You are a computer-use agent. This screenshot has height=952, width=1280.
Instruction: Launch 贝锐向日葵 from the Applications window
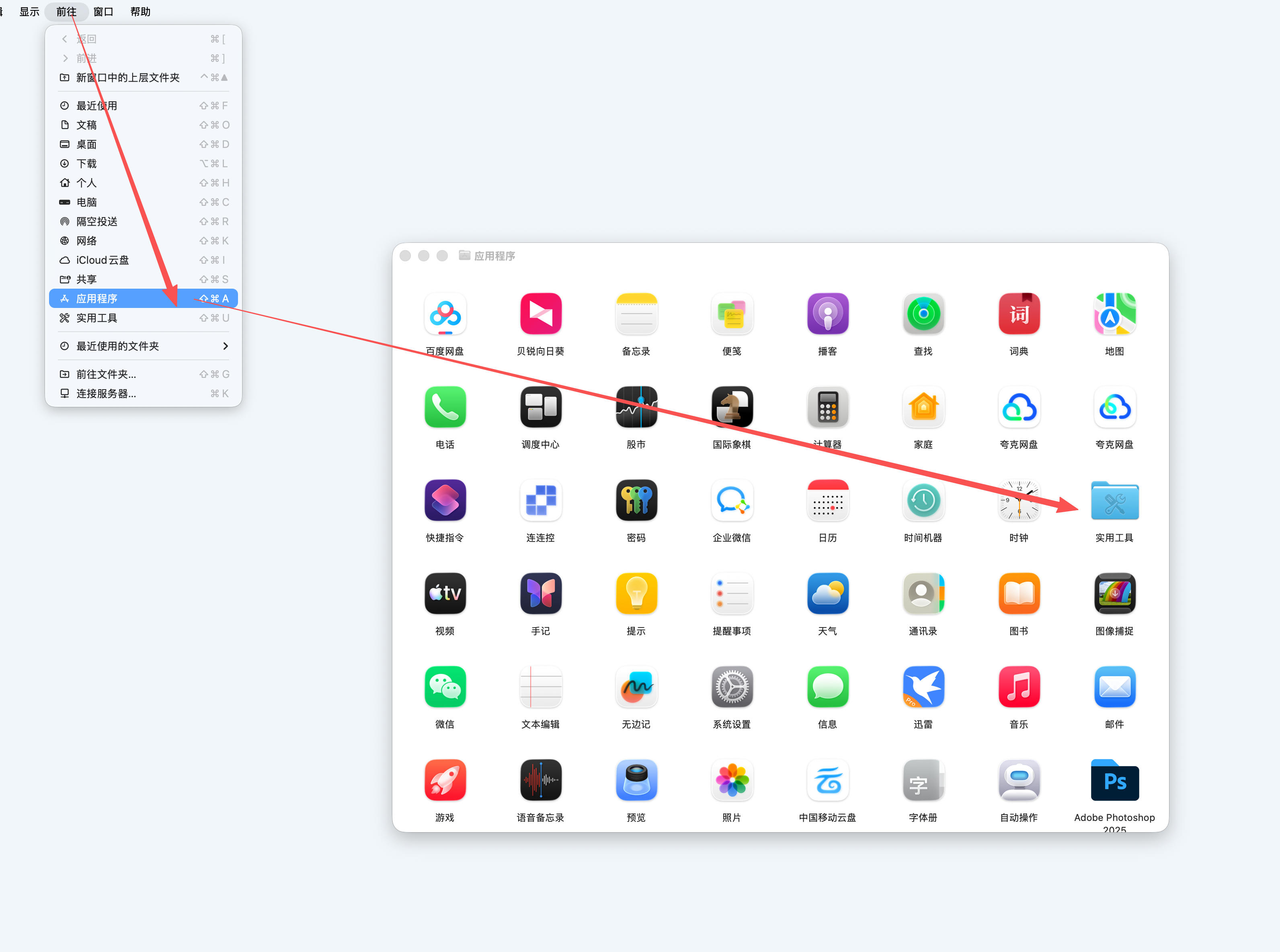[541, 314]
